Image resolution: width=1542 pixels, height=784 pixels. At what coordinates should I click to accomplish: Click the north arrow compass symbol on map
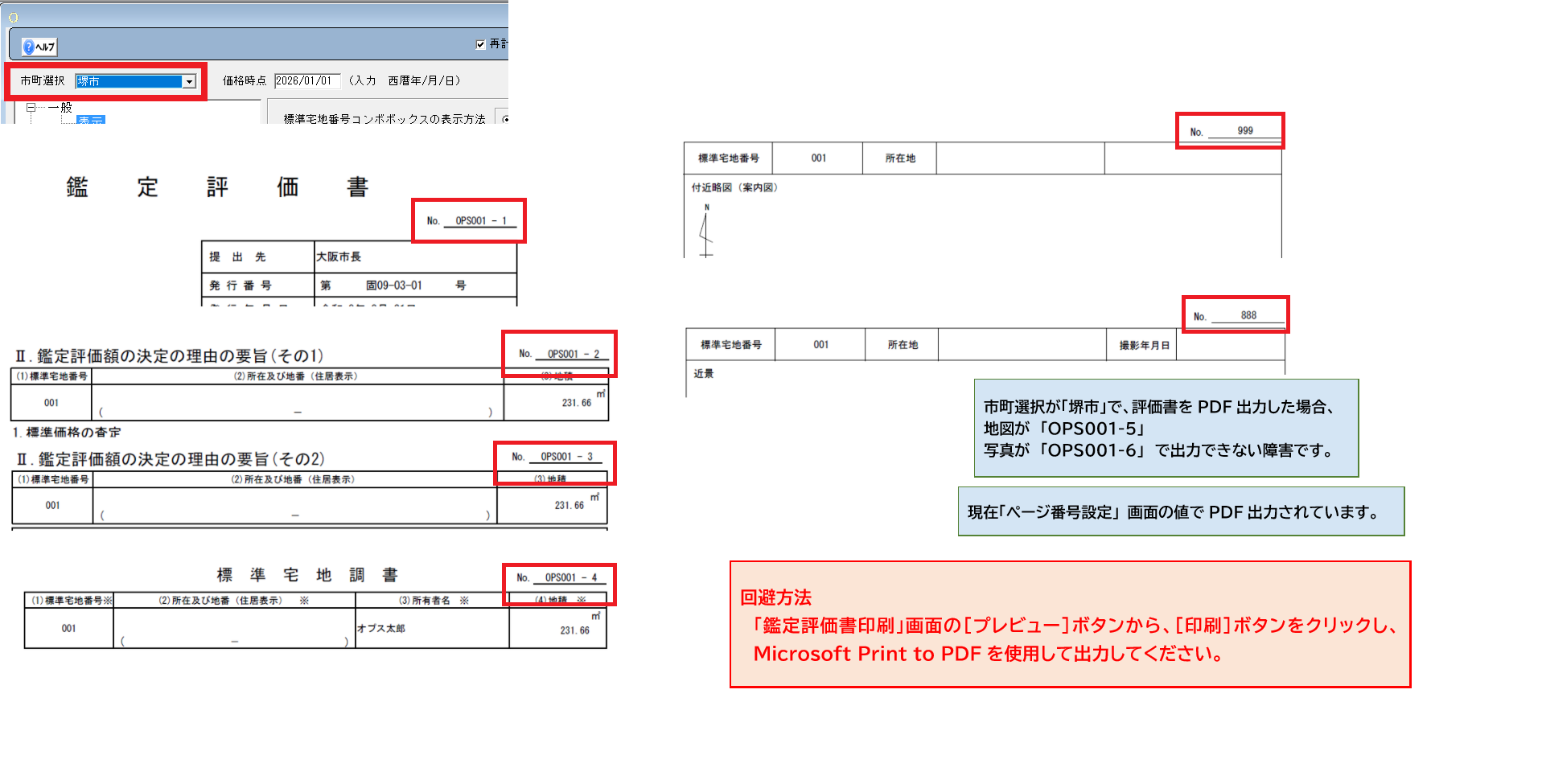[x=706, y=232]
